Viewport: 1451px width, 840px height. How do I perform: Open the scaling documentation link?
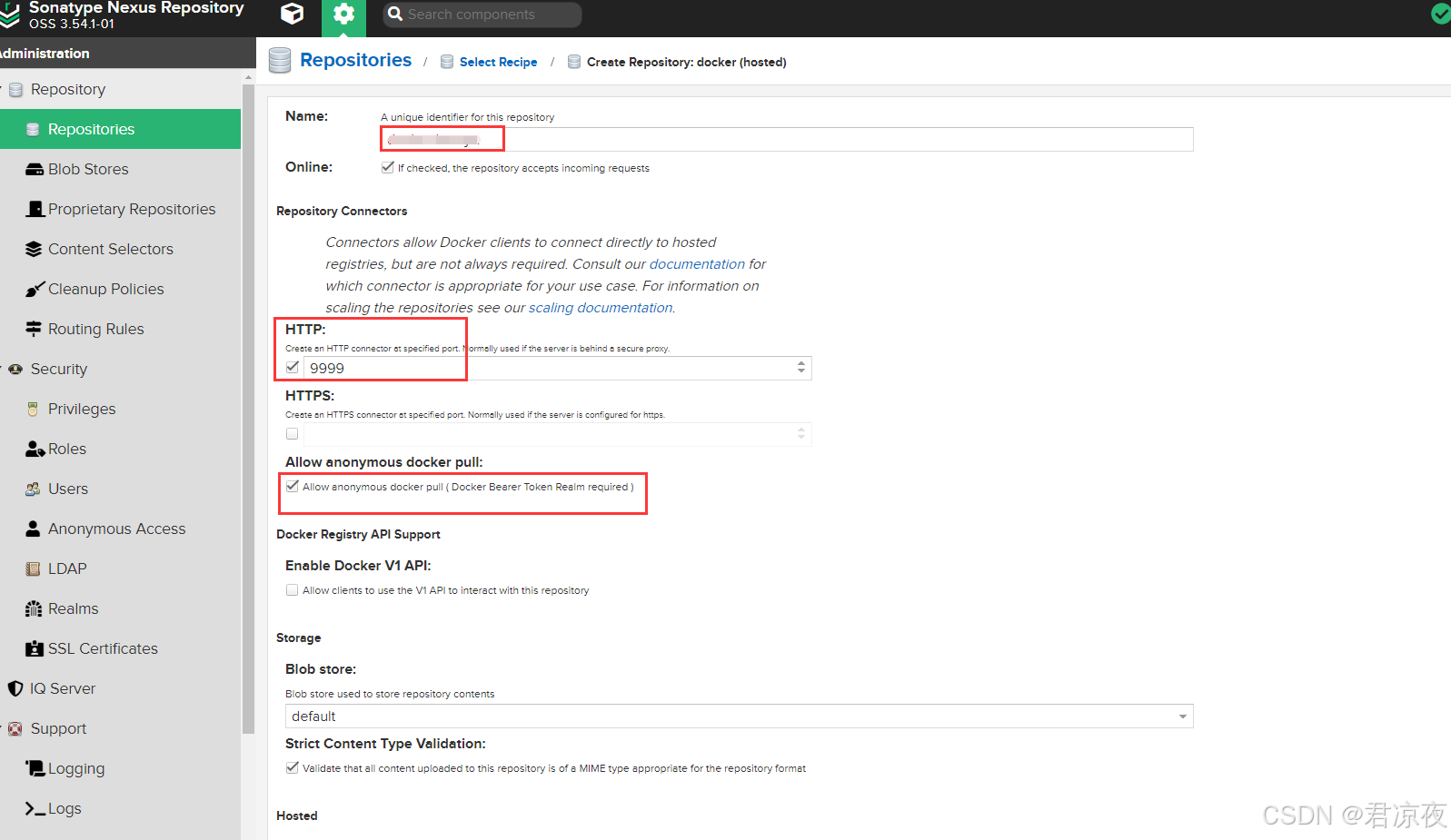pyautogui.click(x=600, y=308)
